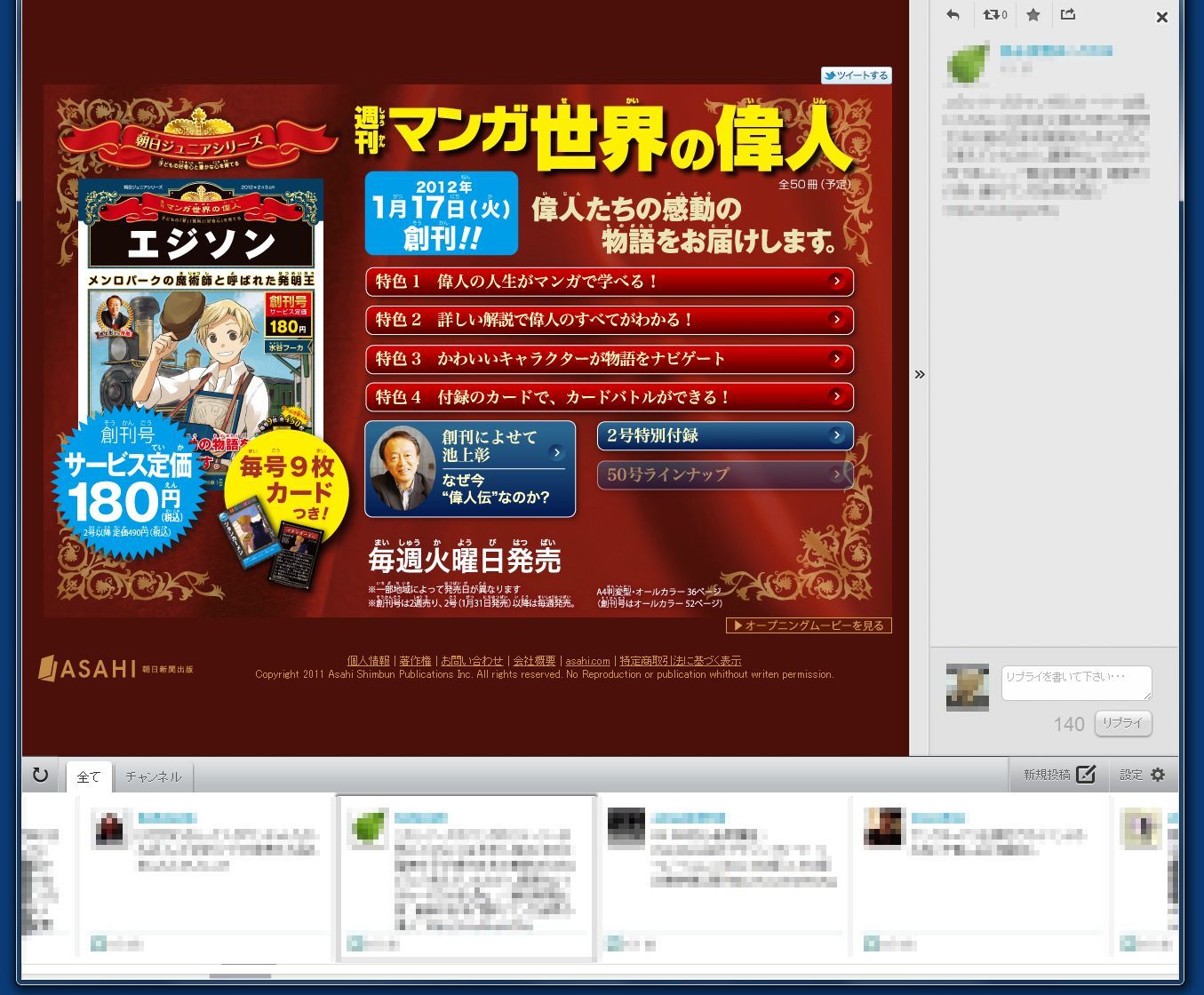Open 特色1 偉人の人生がマンガで学べる

pyautogui.click(x=610, y=282)
